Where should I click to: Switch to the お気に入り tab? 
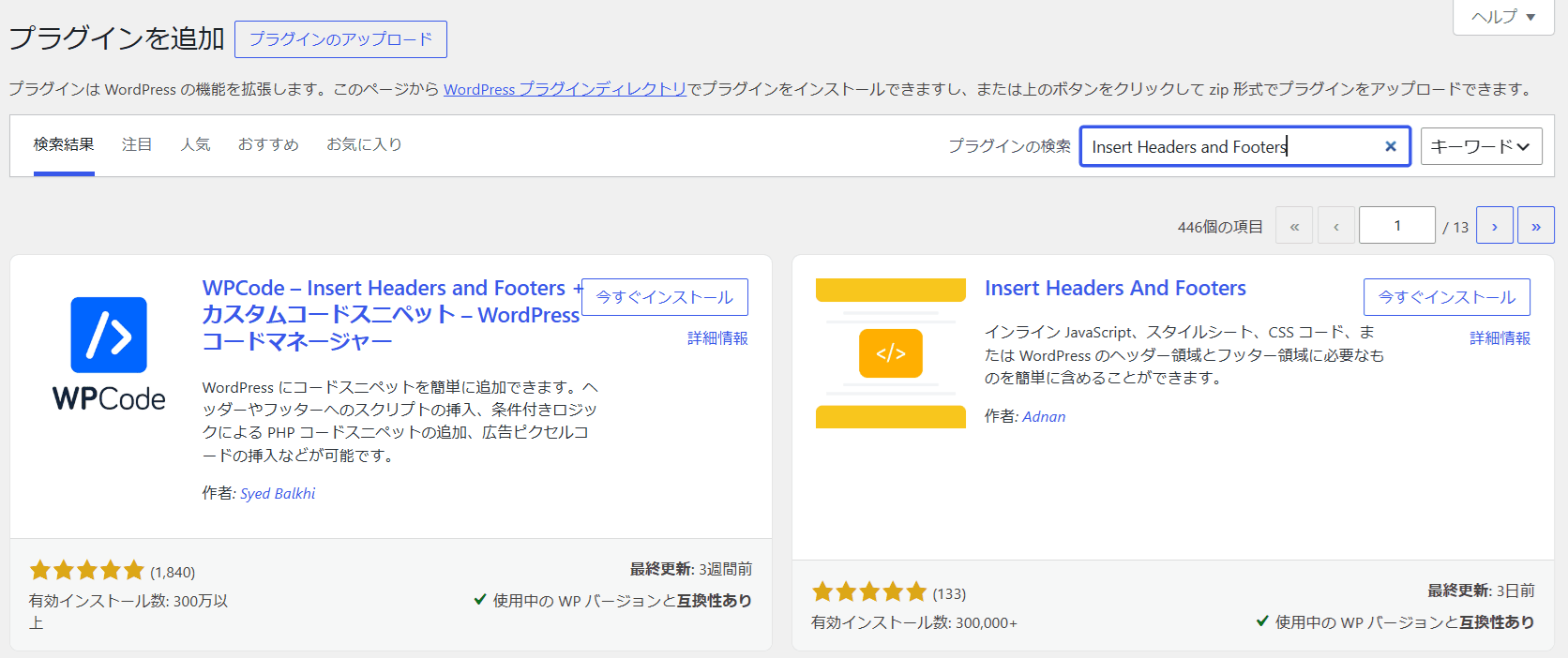tap(364, 144)
